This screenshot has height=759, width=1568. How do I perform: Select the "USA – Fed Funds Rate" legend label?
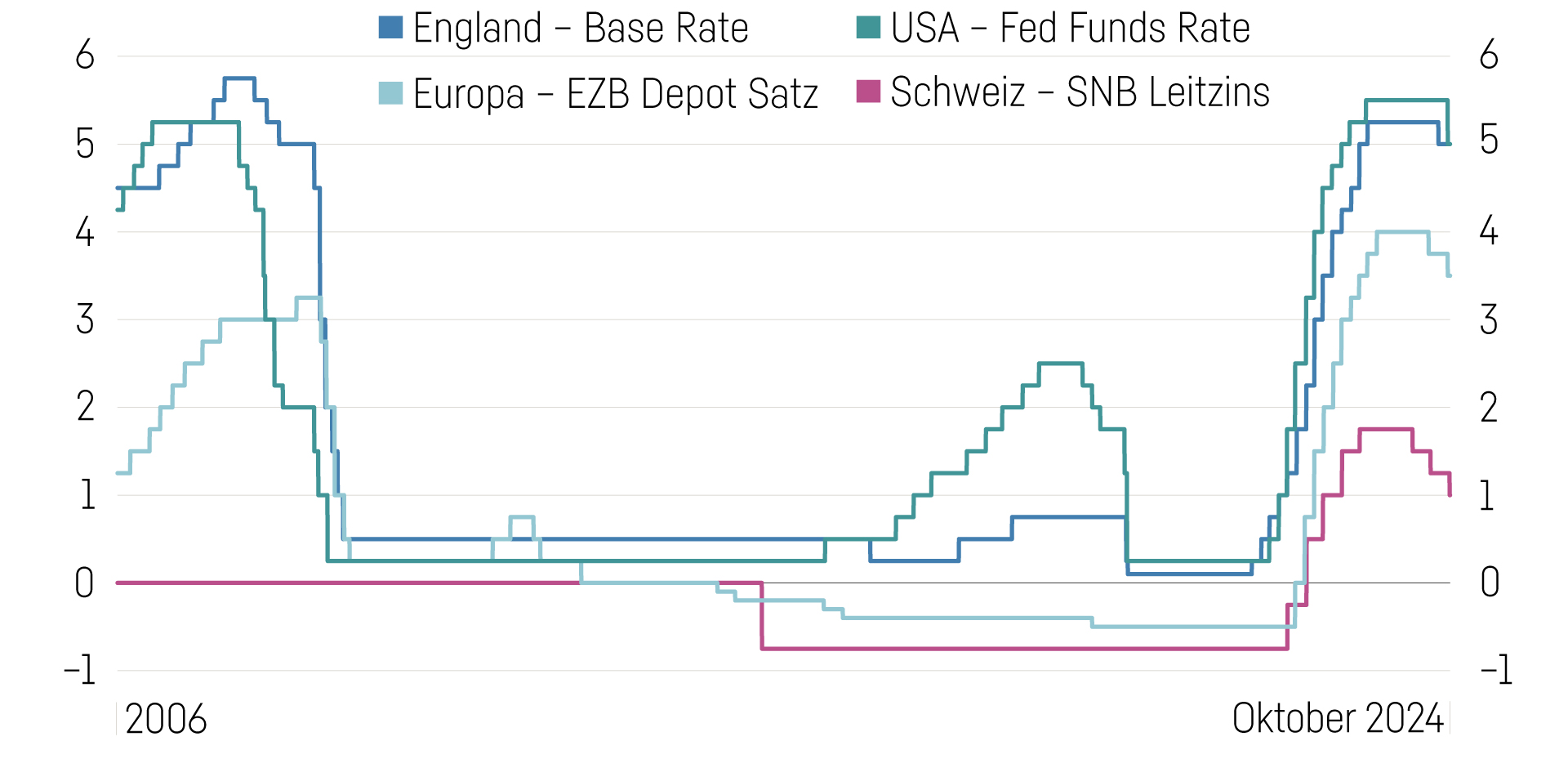pyautogui.click(x=1070, y=29)
